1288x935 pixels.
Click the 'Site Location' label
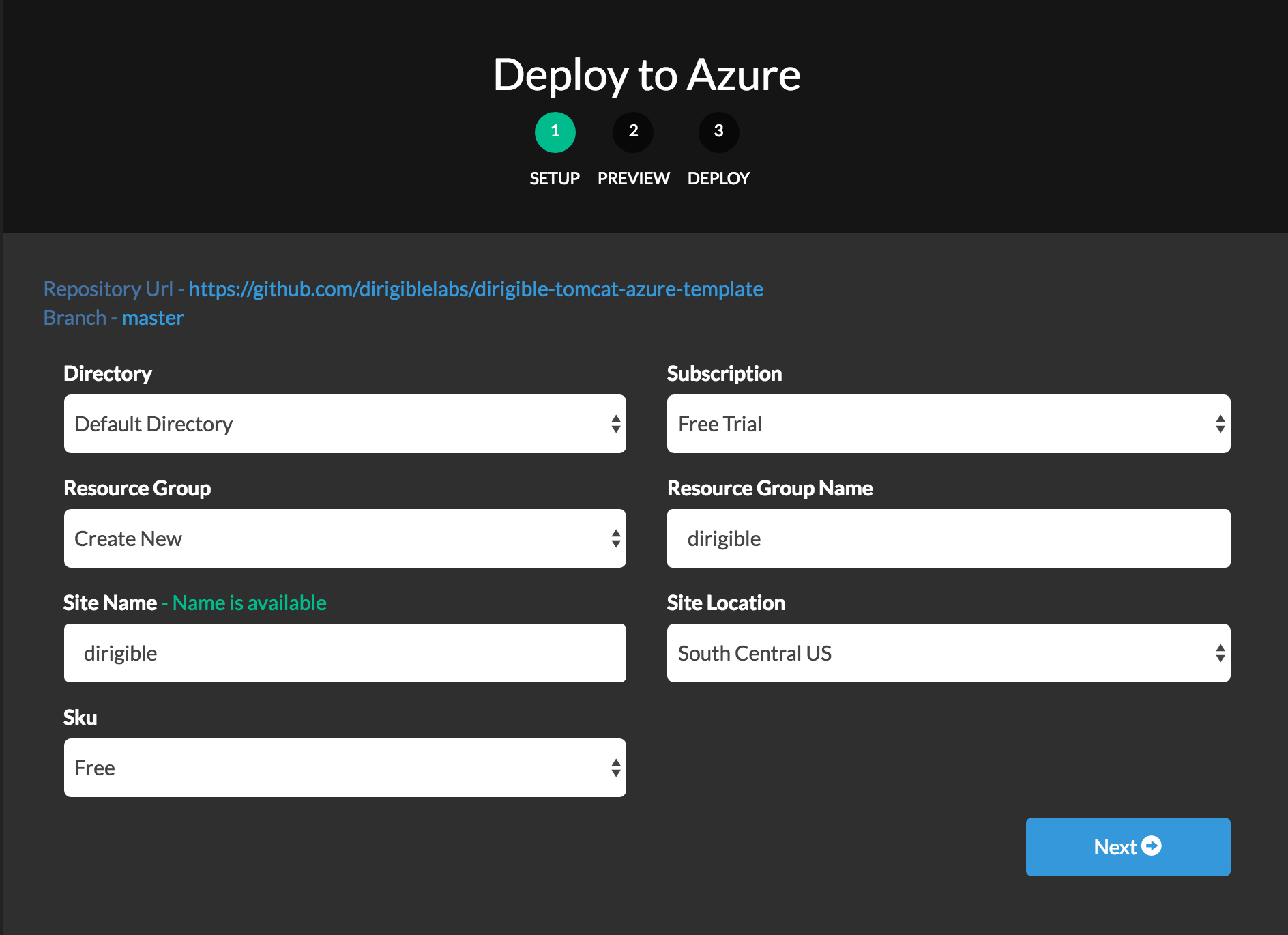[x=726, y=603]
